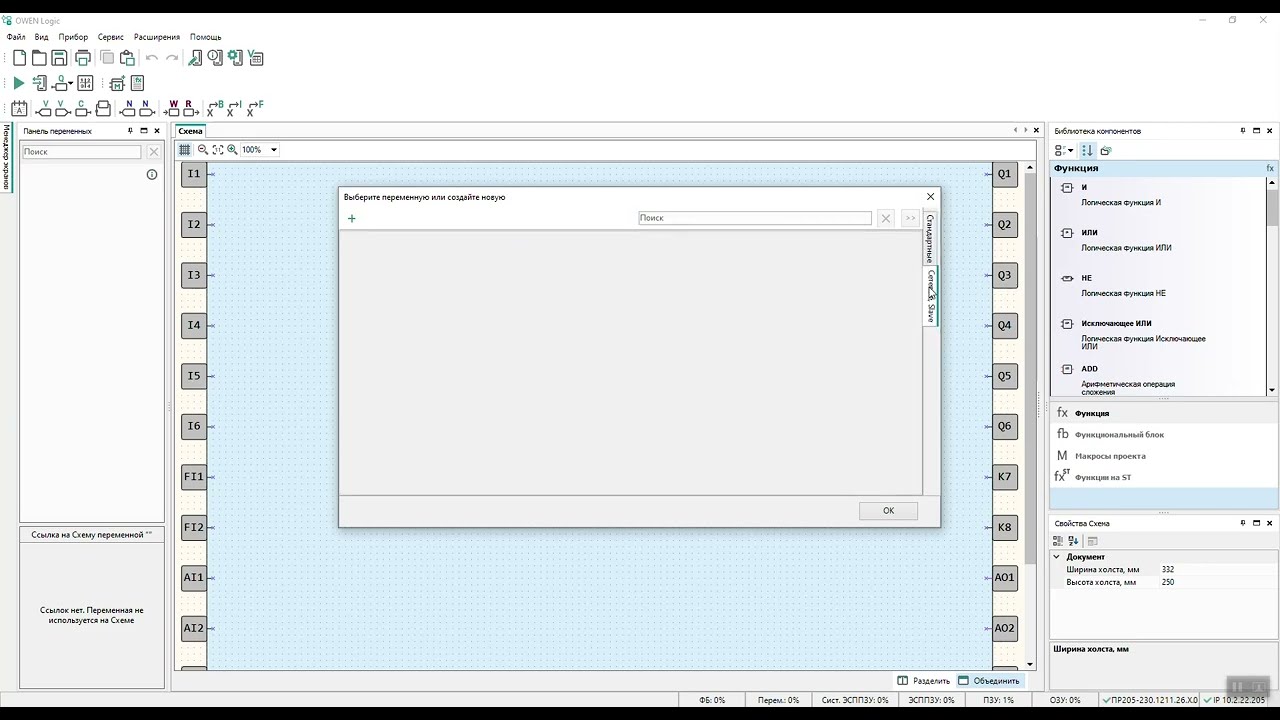This screenshot has width=1280, height=720.
Task: Save the project with the floppy disk icon
Action: pos(59,58)
